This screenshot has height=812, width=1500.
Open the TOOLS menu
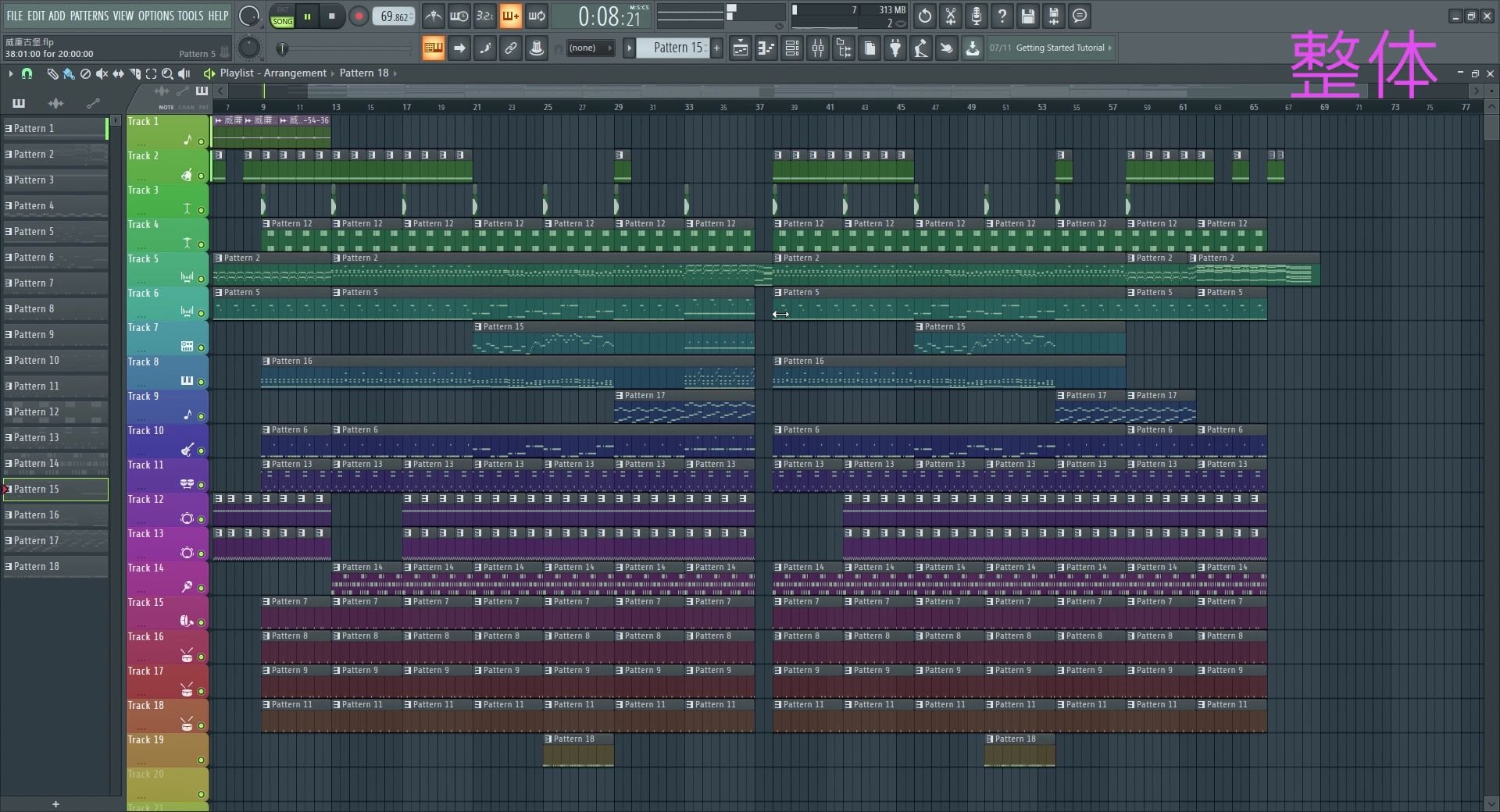[191, 16]
